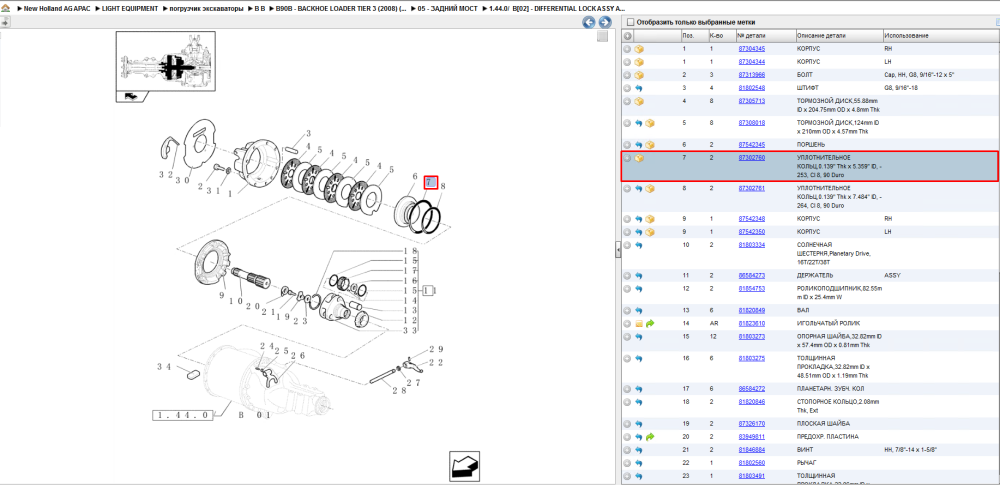Sort by the Поз. column header
The width and height of the screenshot is (1000, 485).
tap(694, 36)
